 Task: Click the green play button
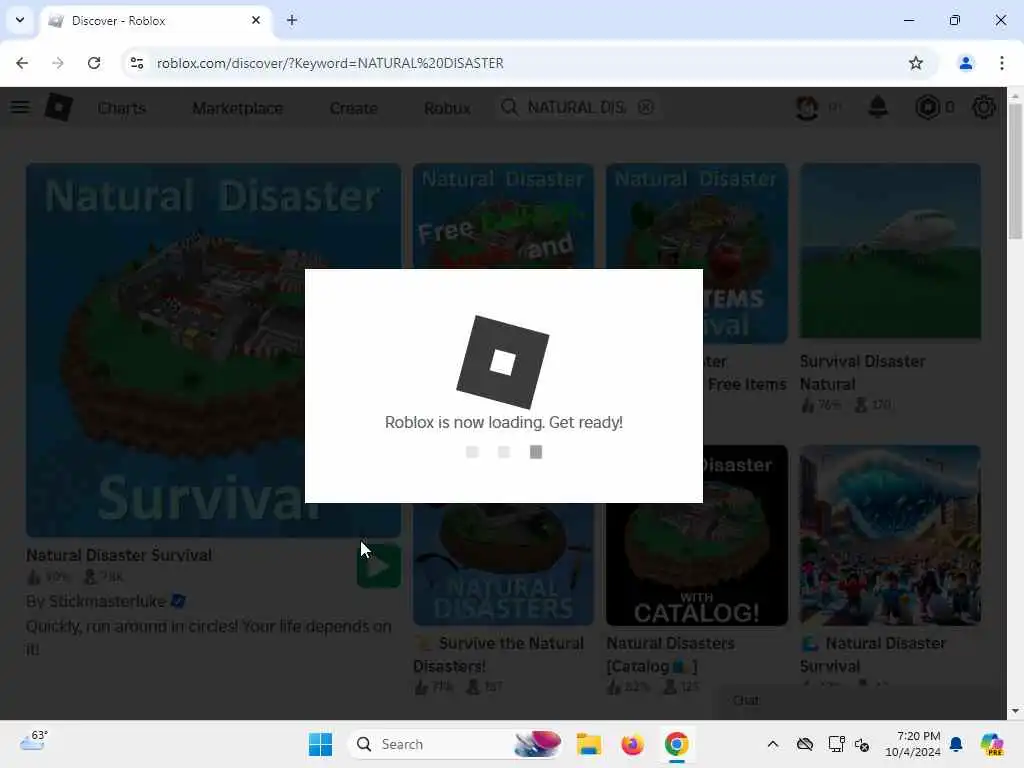coord(379,566)
